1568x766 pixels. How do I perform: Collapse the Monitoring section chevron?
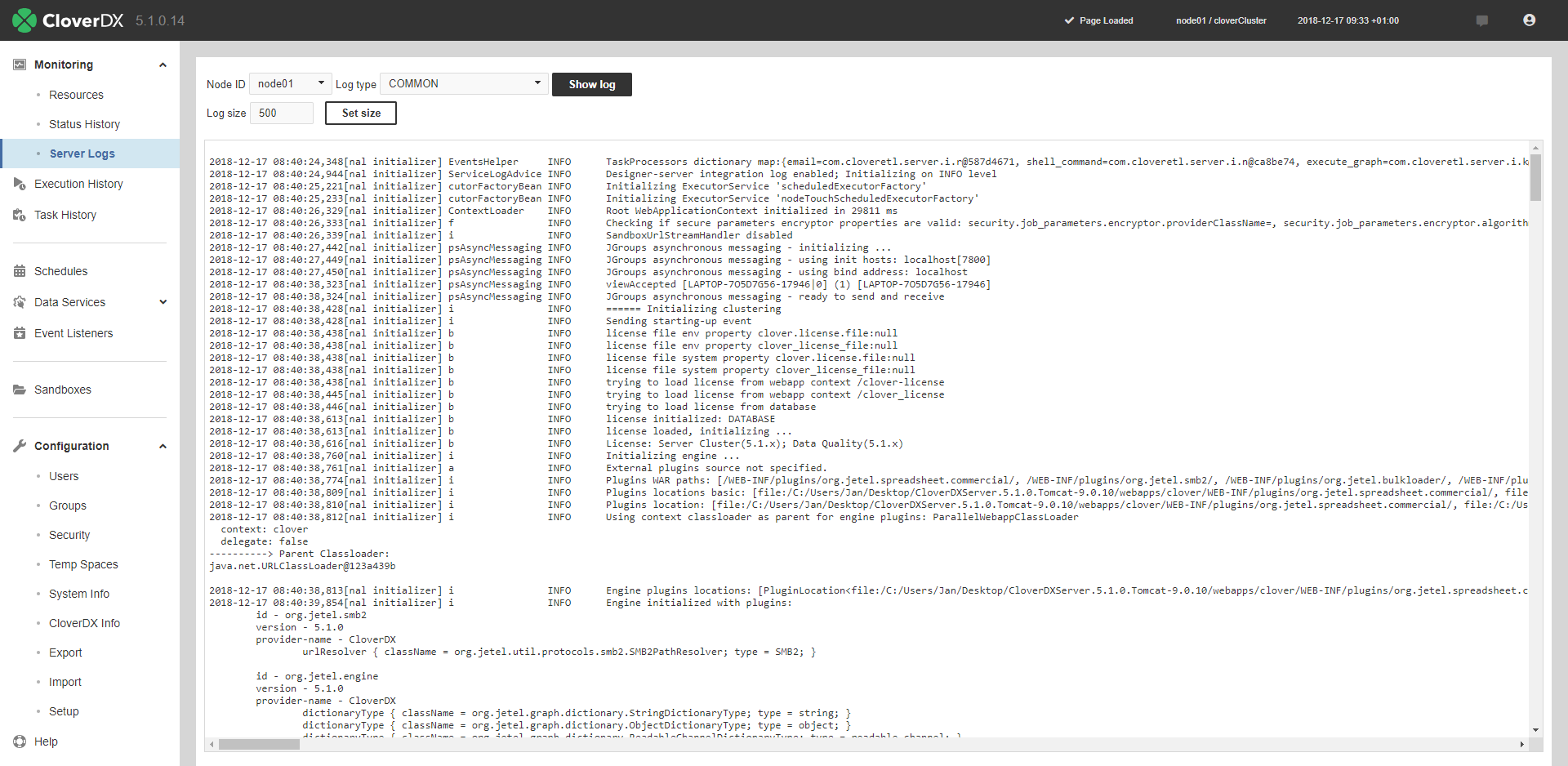click(x=163, y=65)
